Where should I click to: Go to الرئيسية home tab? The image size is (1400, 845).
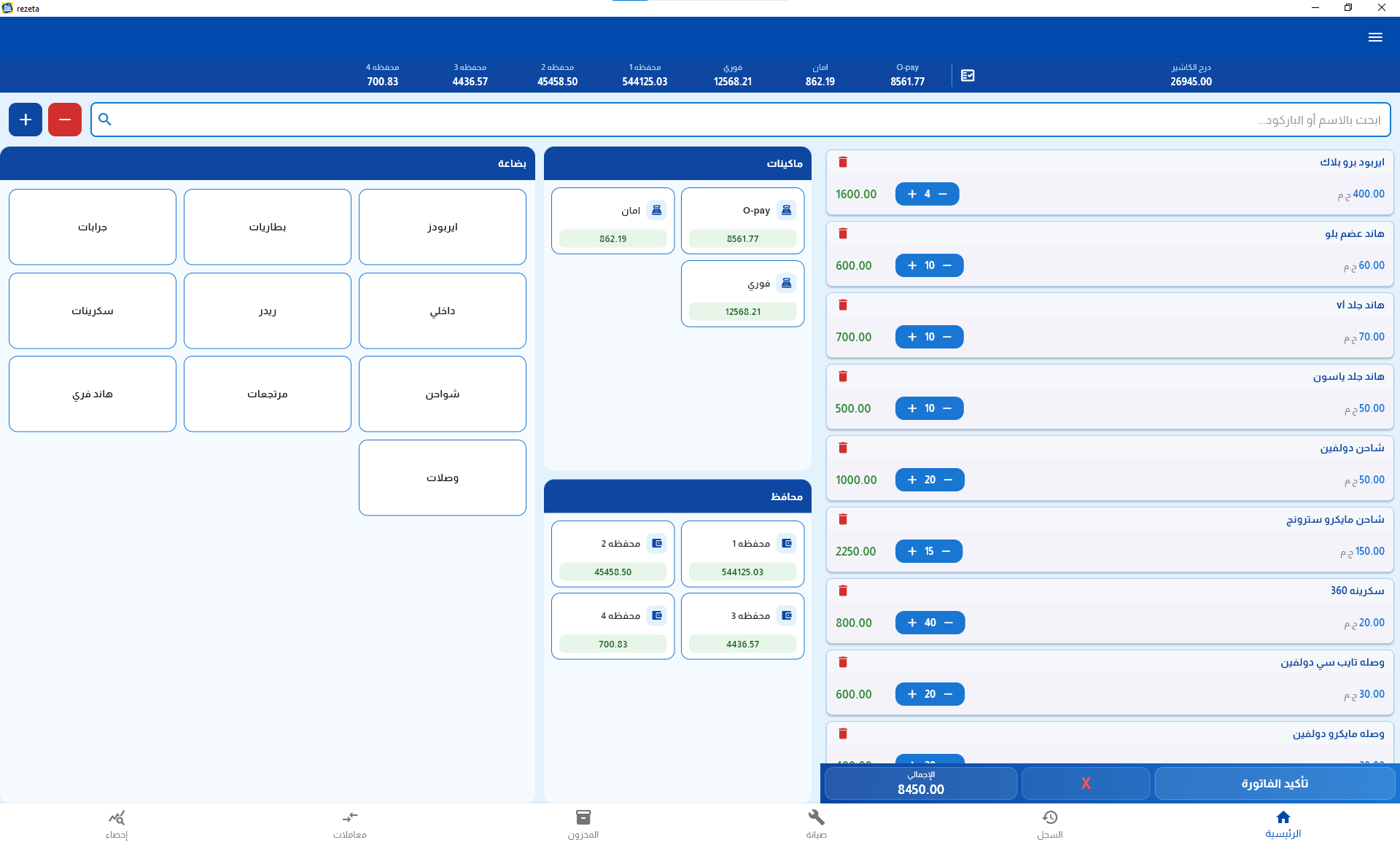coord(1283,824)
